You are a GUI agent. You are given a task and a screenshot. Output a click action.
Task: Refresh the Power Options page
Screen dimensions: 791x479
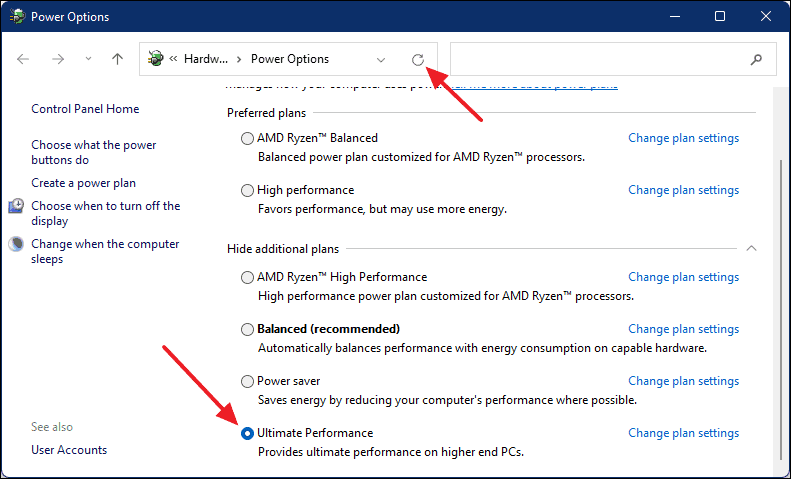[x=418, y=59]
